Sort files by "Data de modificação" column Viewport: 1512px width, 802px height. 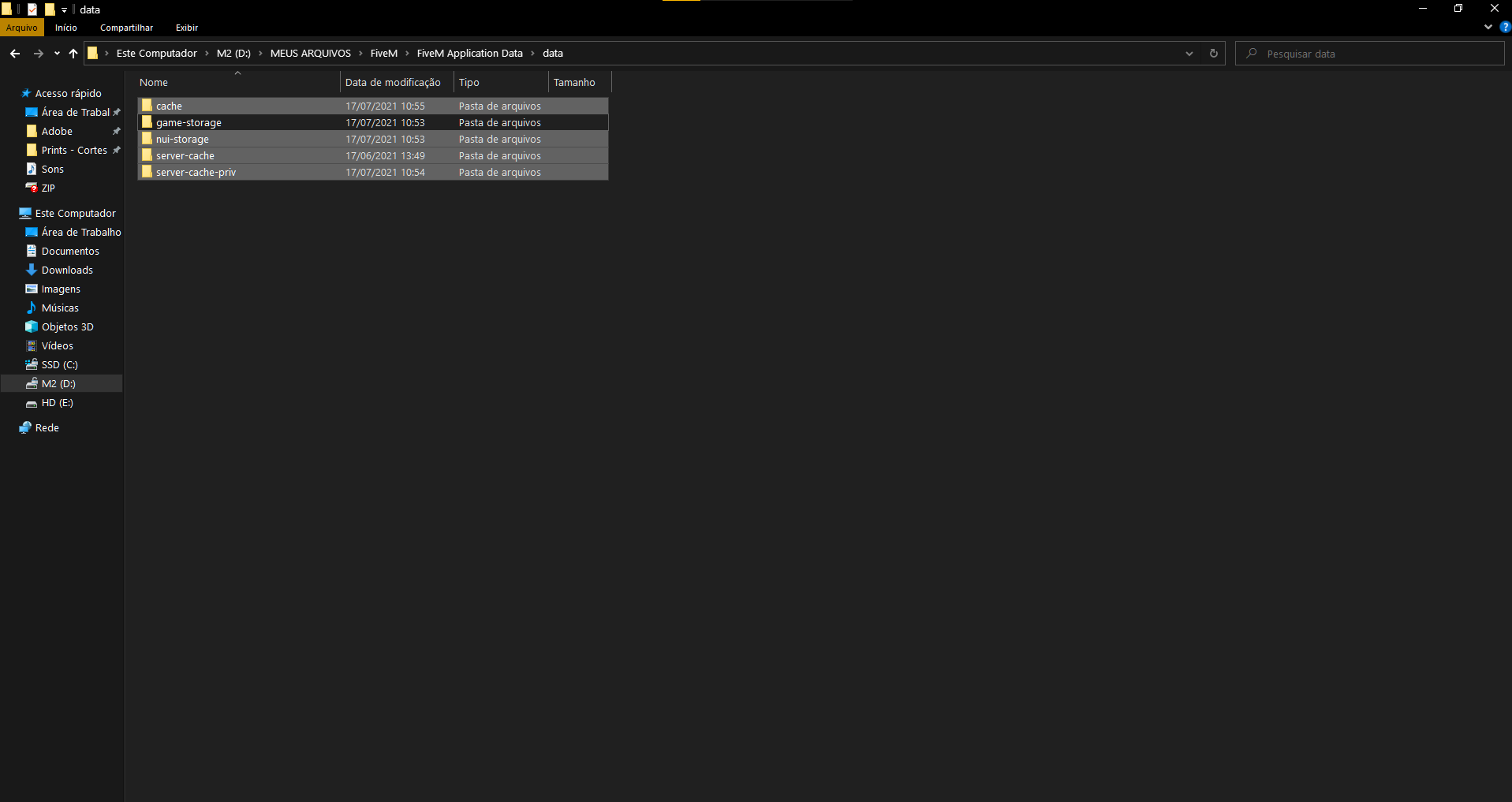(394, 82)
